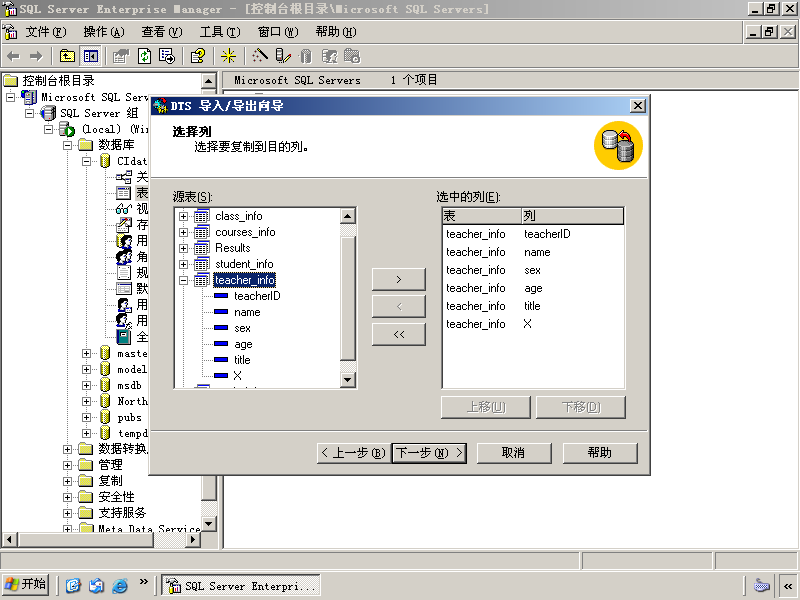800x600 pixels.
Task: Click the 列 column header in selected list
Action: (572, 216)
